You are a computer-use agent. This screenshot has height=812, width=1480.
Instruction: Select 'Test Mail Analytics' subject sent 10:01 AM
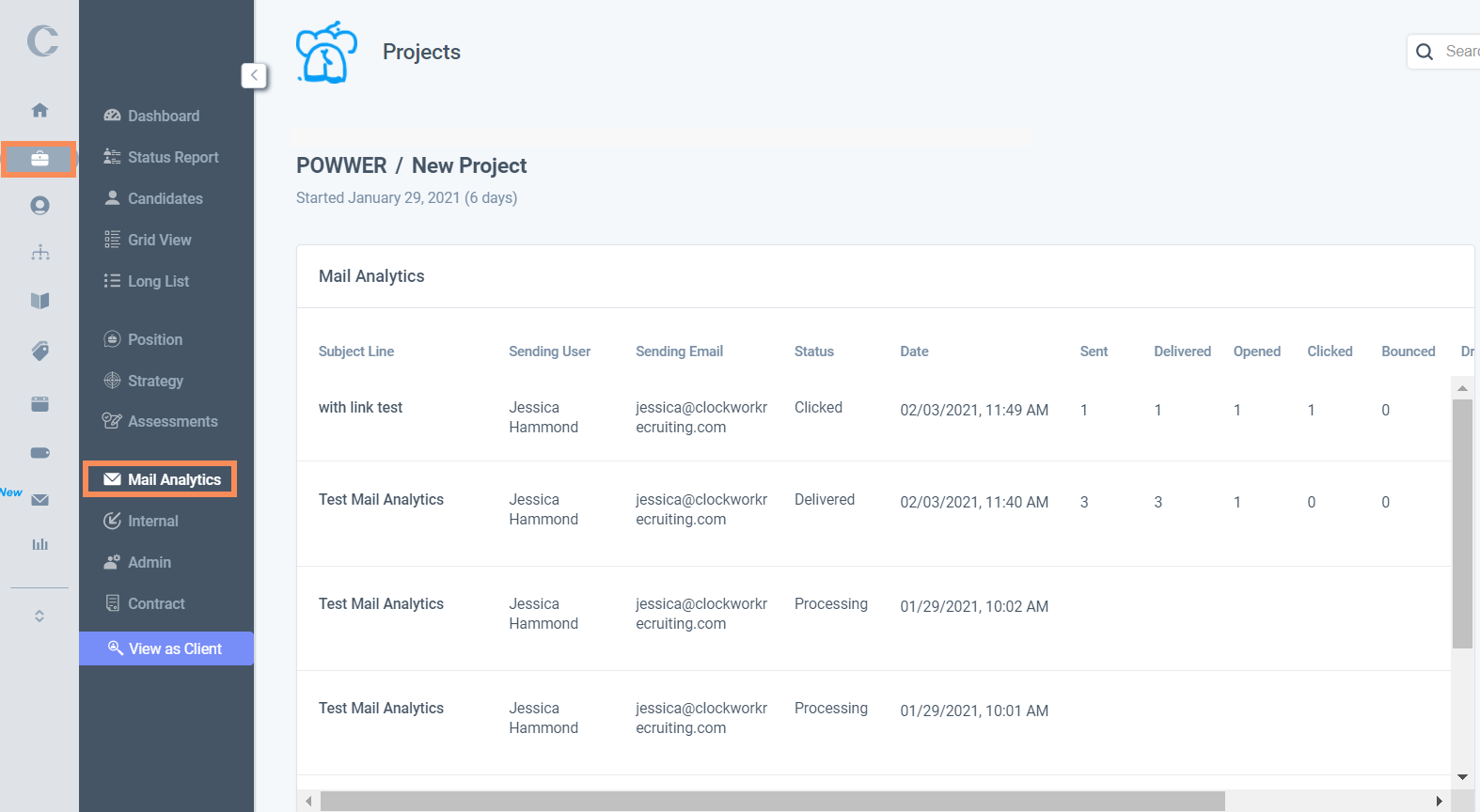381,708
